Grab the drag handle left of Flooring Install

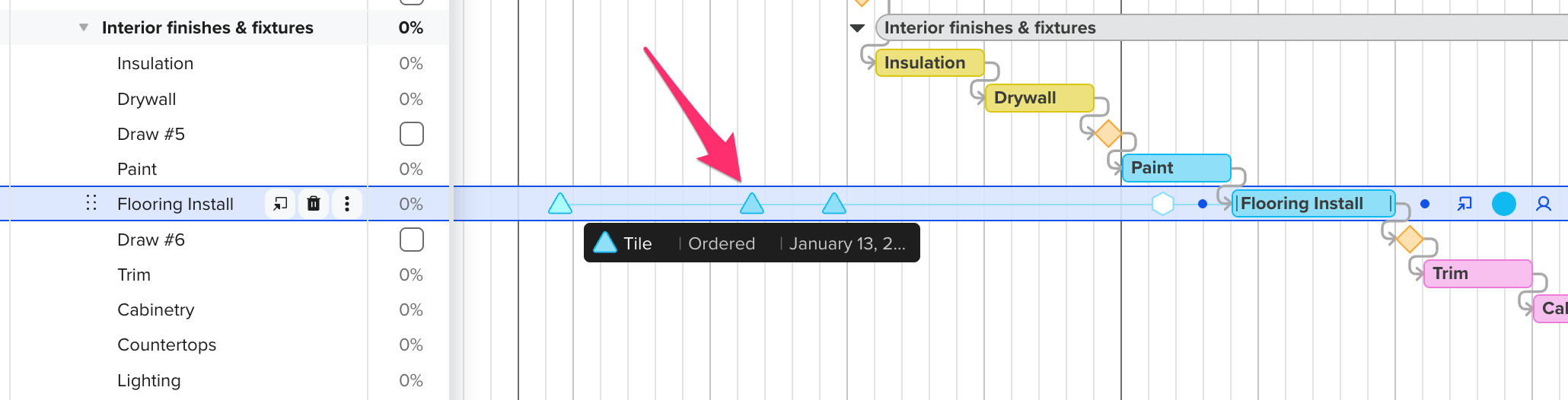click(x=91, y=203)
